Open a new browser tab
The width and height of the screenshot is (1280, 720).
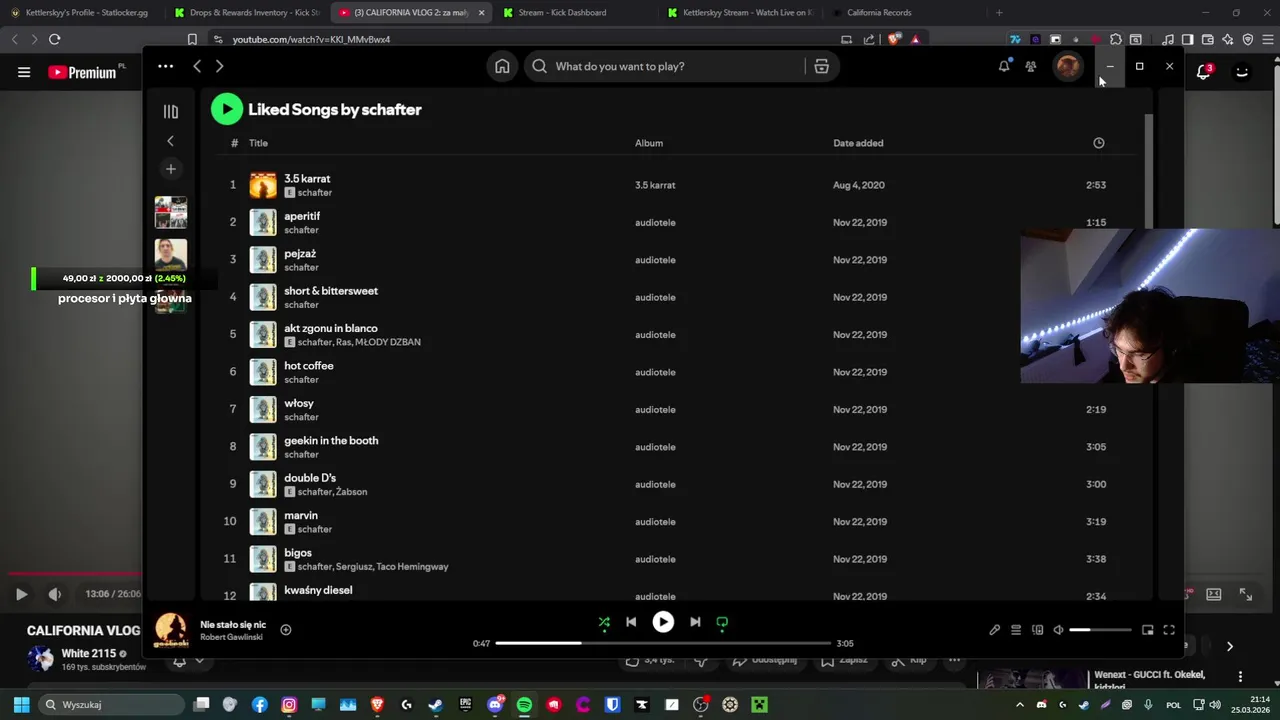(x=999, y=13)
